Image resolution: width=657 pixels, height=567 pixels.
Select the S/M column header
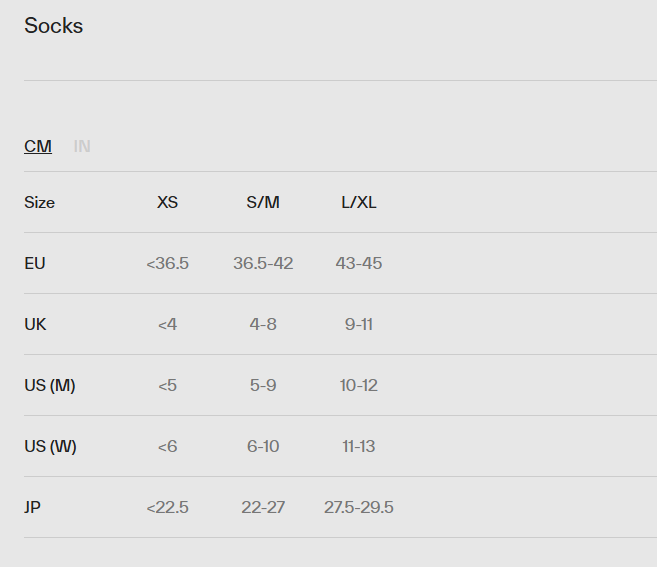pos(263,202)
